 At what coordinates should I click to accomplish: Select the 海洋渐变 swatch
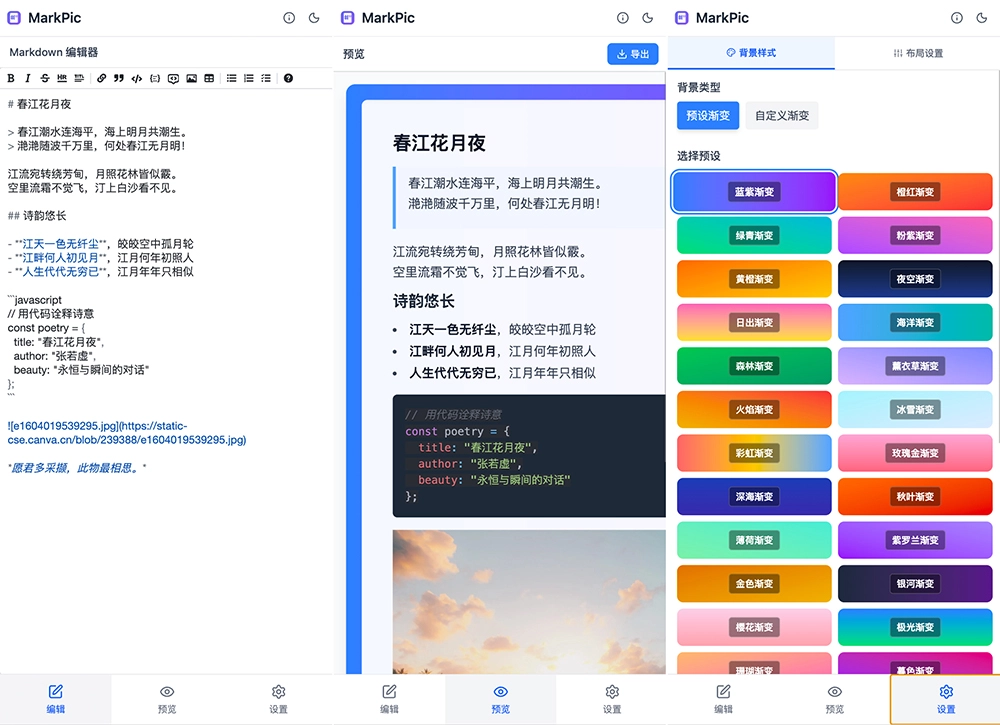point(915,323)
